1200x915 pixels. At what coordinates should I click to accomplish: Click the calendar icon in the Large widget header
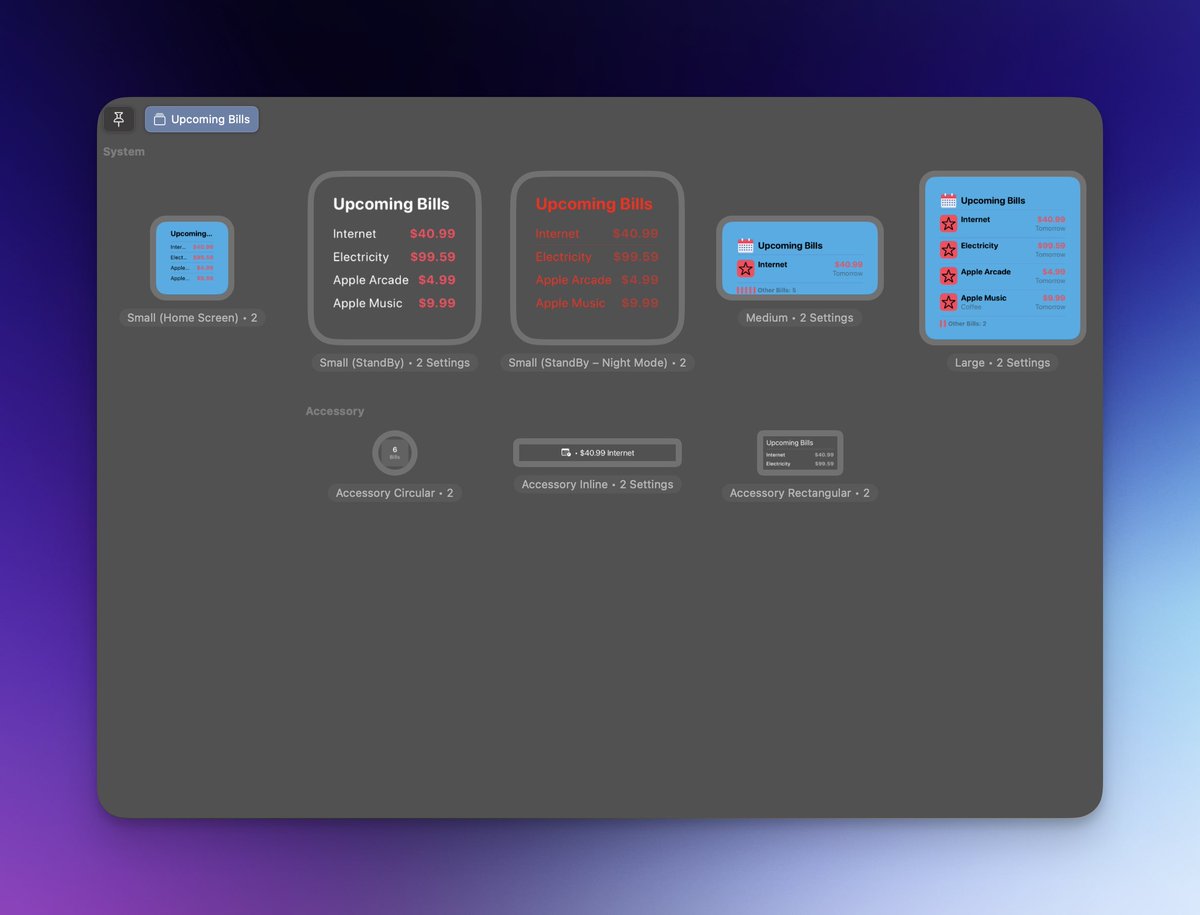(x=947, y=199)
